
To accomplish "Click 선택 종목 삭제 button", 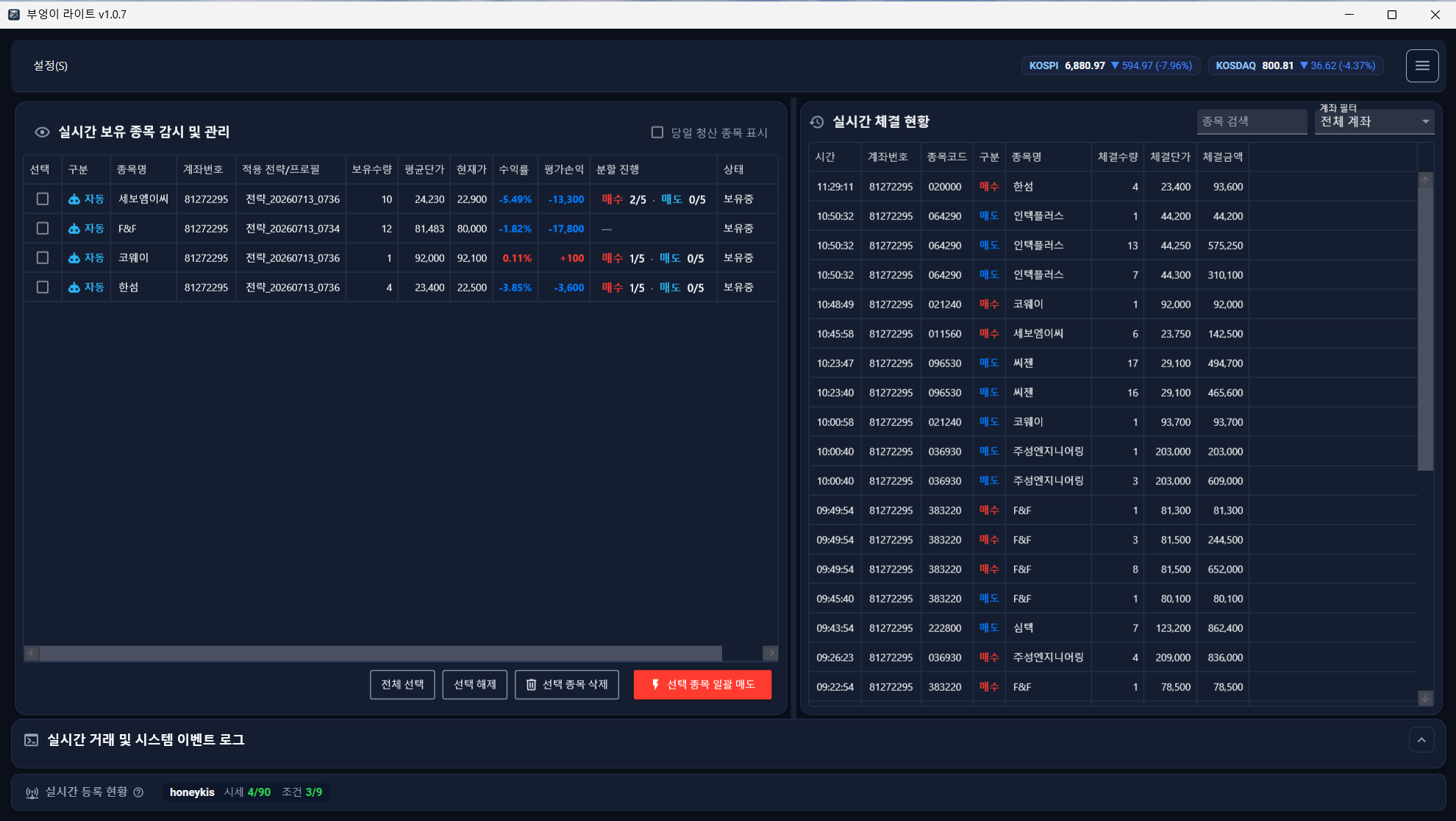I will [567, 684].
